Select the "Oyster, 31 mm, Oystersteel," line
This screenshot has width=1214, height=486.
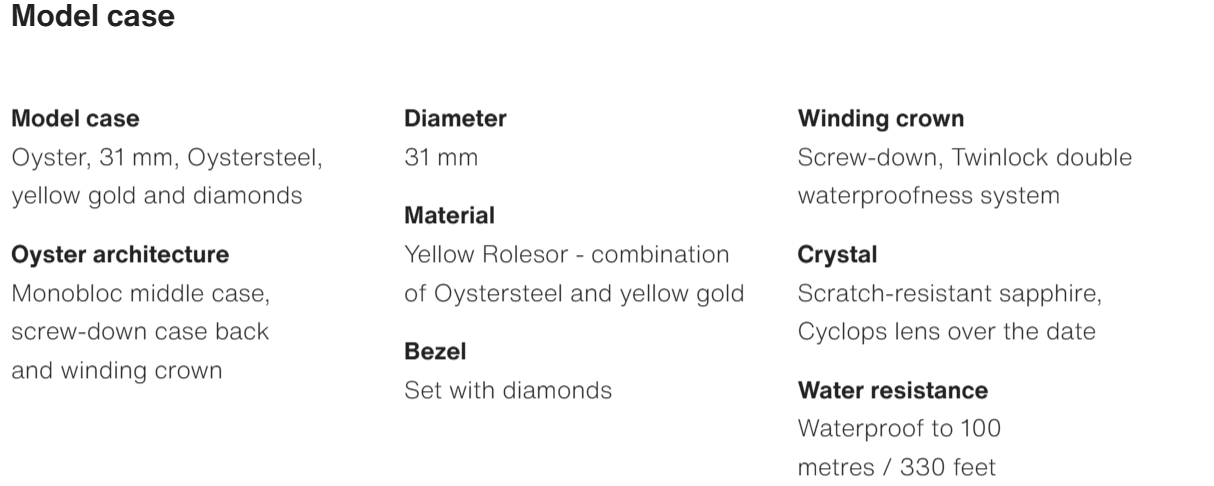(x=167, y=158)
